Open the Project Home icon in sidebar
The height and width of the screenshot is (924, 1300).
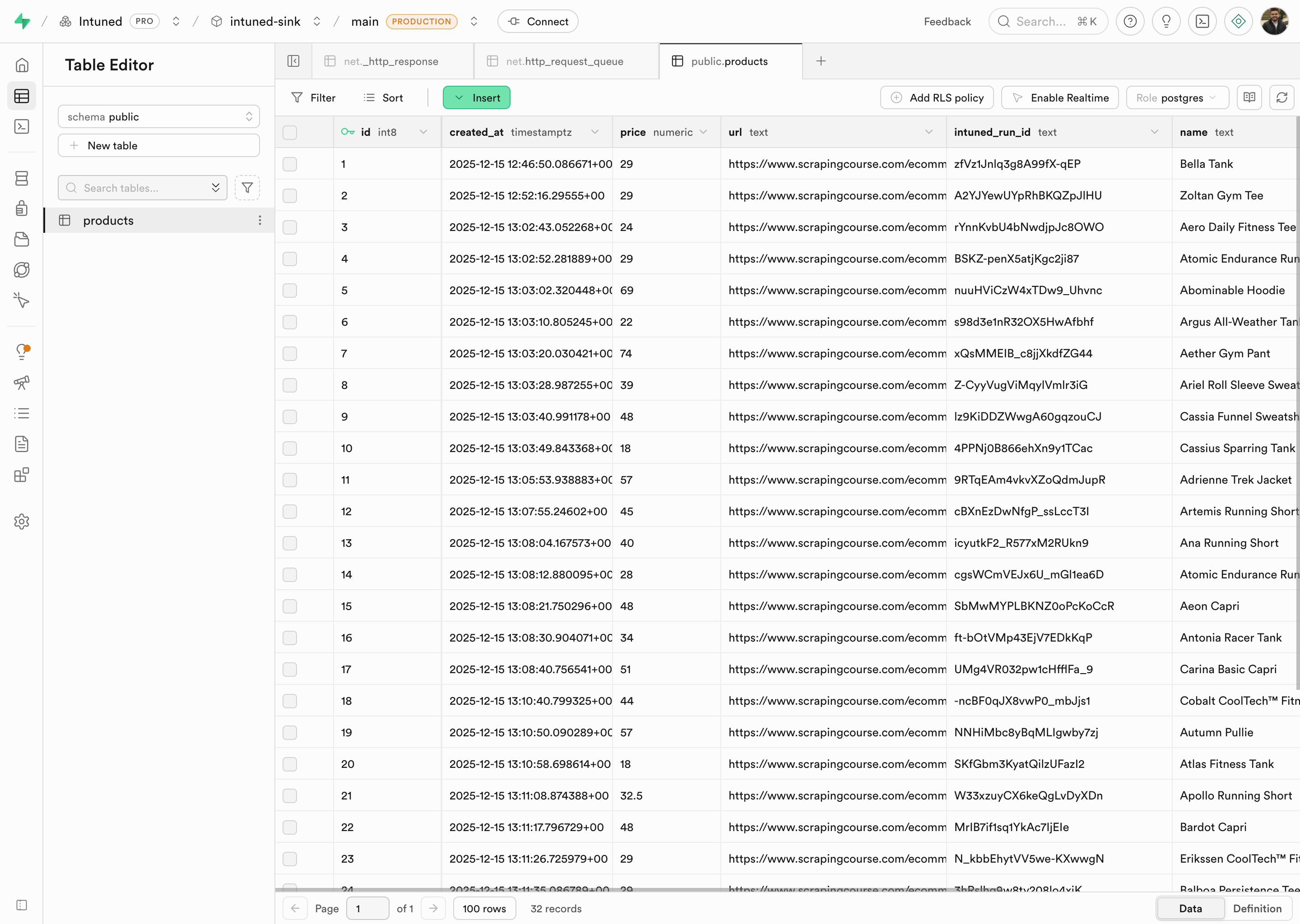point(22,65)
